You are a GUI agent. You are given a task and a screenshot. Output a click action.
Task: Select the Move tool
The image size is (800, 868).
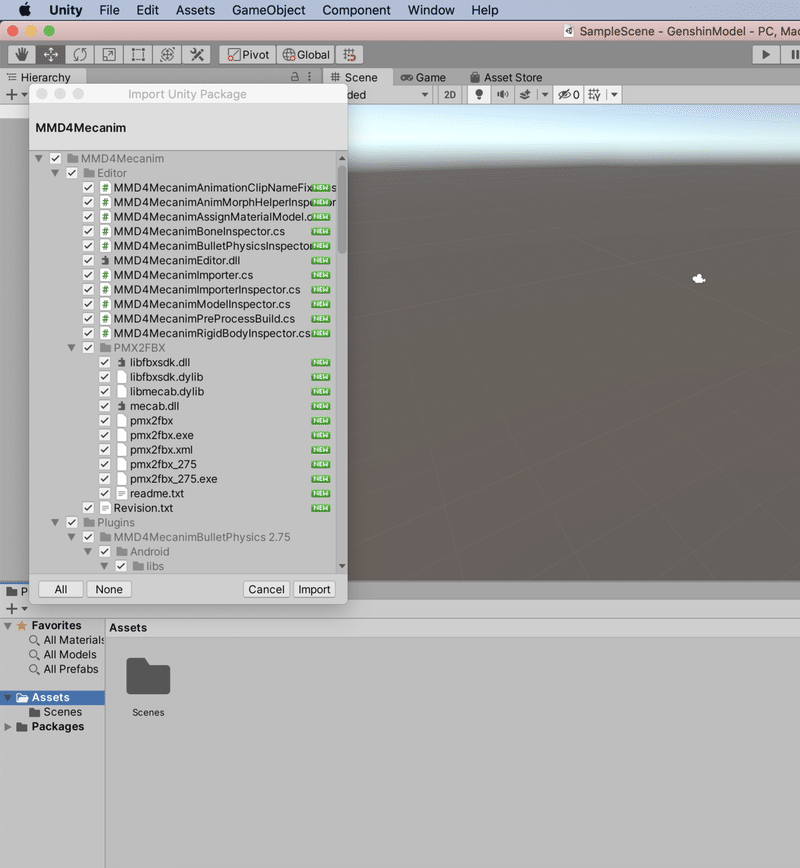[x=50, y=54]
